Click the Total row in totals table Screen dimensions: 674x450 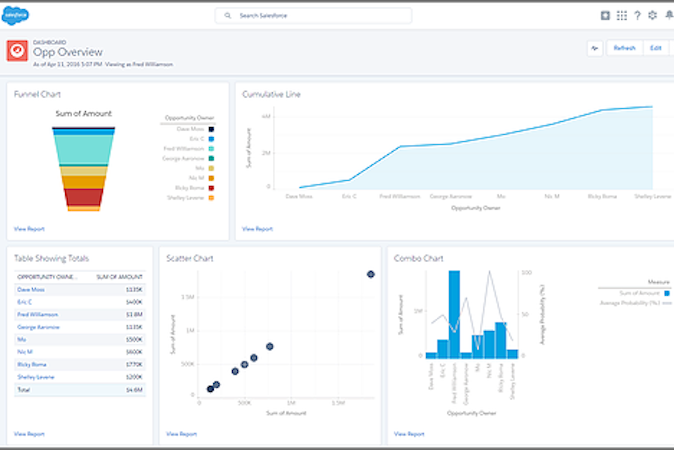pyautogui.click(x=80, y=390)
